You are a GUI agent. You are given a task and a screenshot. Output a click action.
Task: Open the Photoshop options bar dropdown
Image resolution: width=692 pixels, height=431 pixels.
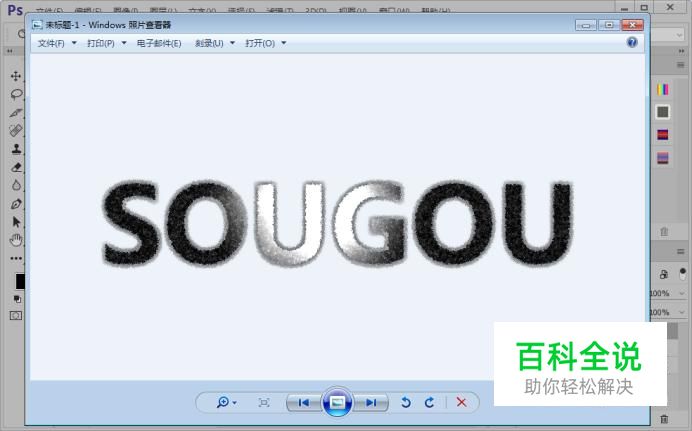679,35
